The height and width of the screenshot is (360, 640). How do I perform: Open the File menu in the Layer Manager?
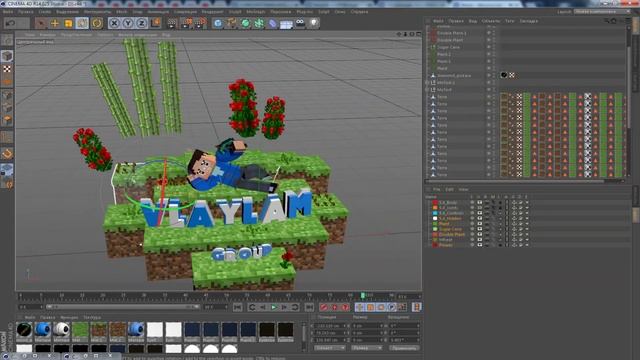(x=436, y=189)
